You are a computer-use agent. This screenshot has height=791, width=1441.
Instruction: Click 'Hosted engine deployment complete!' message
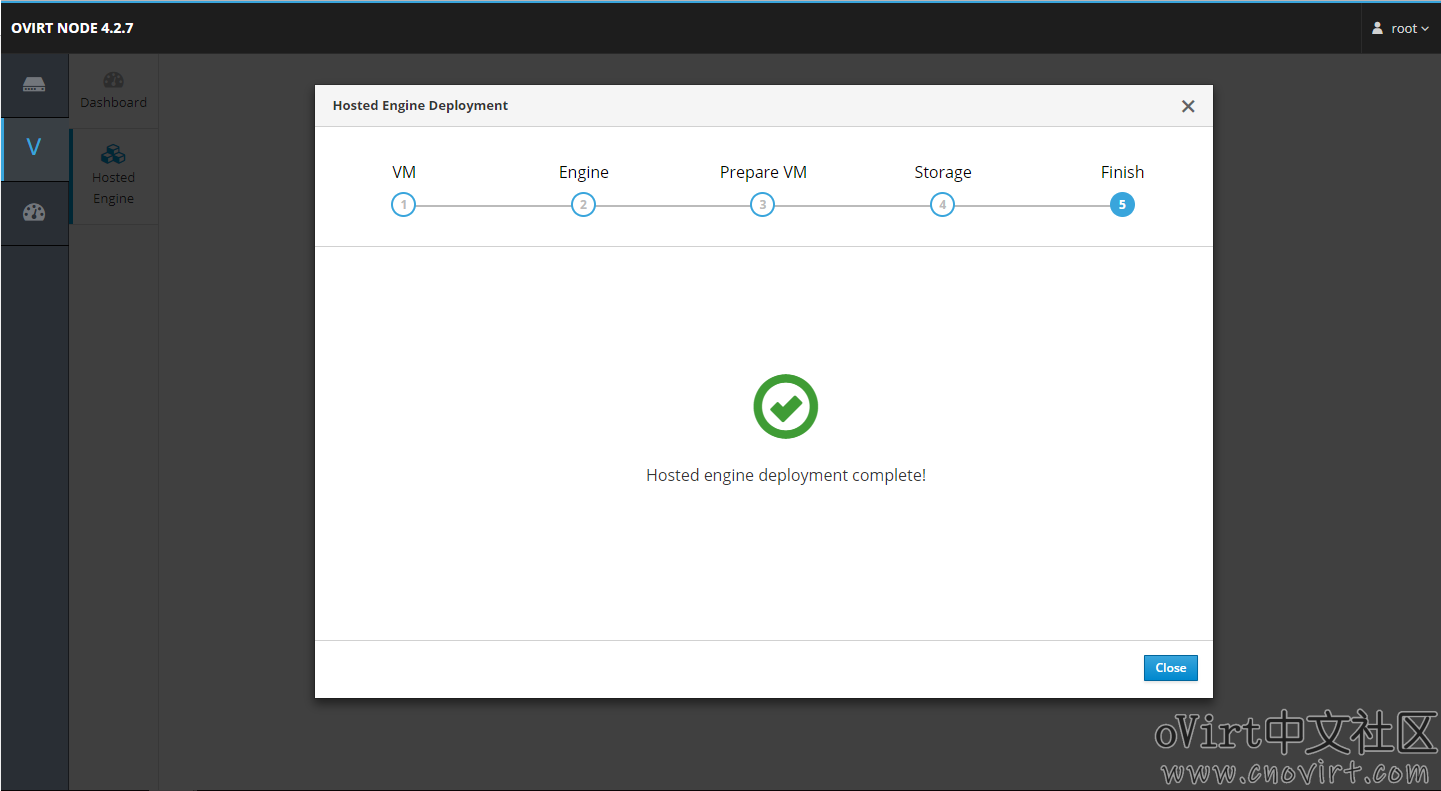pos(786,475)
